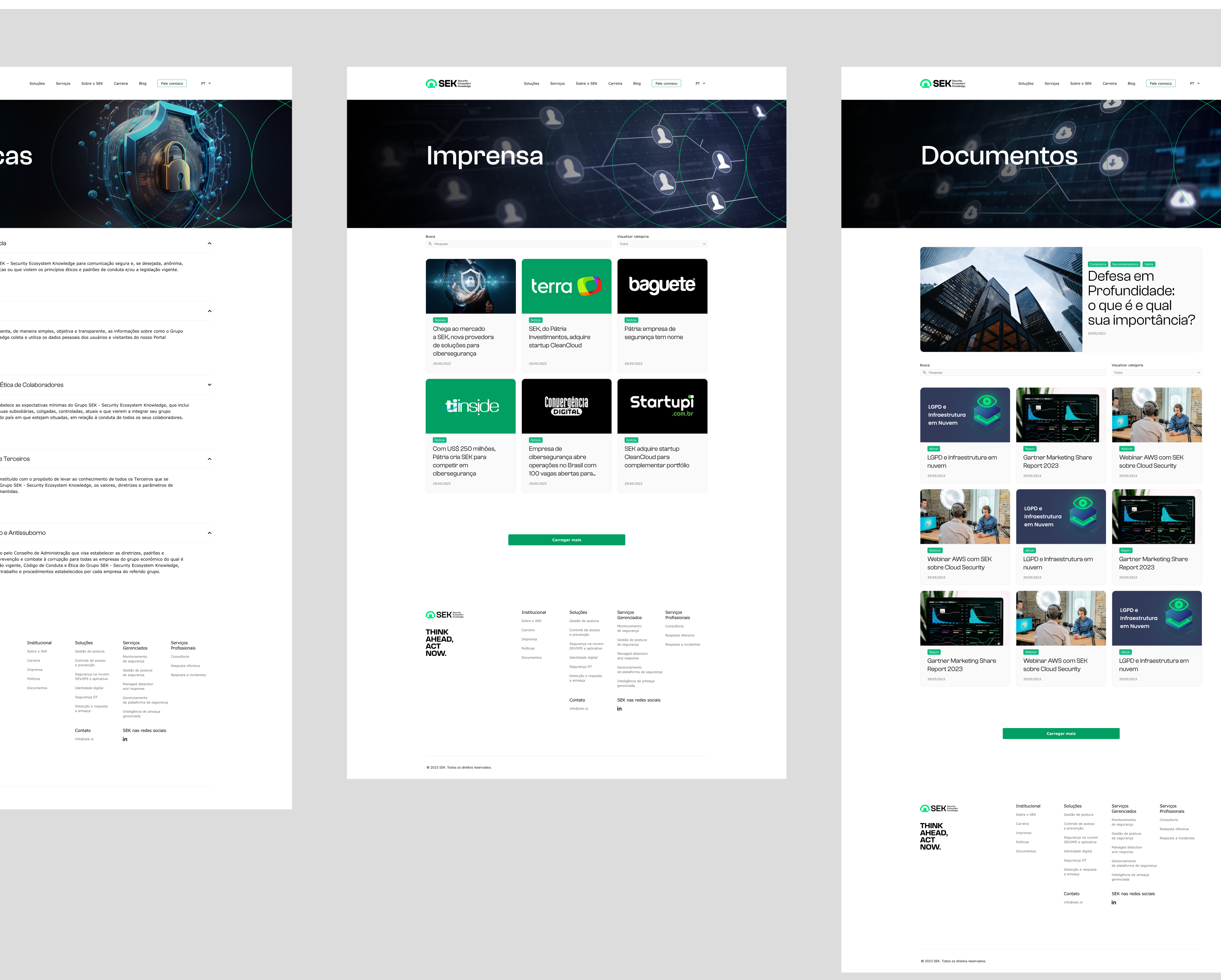The height and width of the screenshot is (980, 1221).
Task: Click LinkedIn icon in leftmost page footer
Action: [x=124, y=739]
